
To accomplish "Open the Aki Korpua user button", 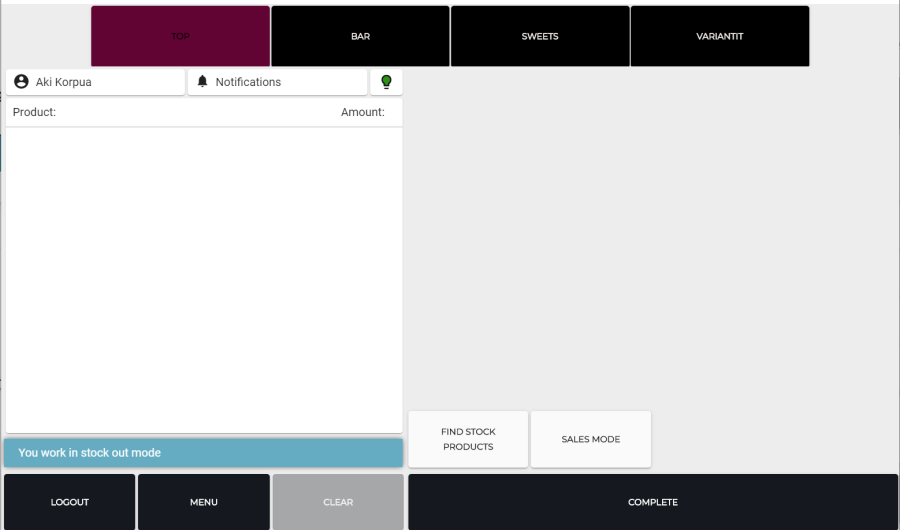I will point(95,82).
